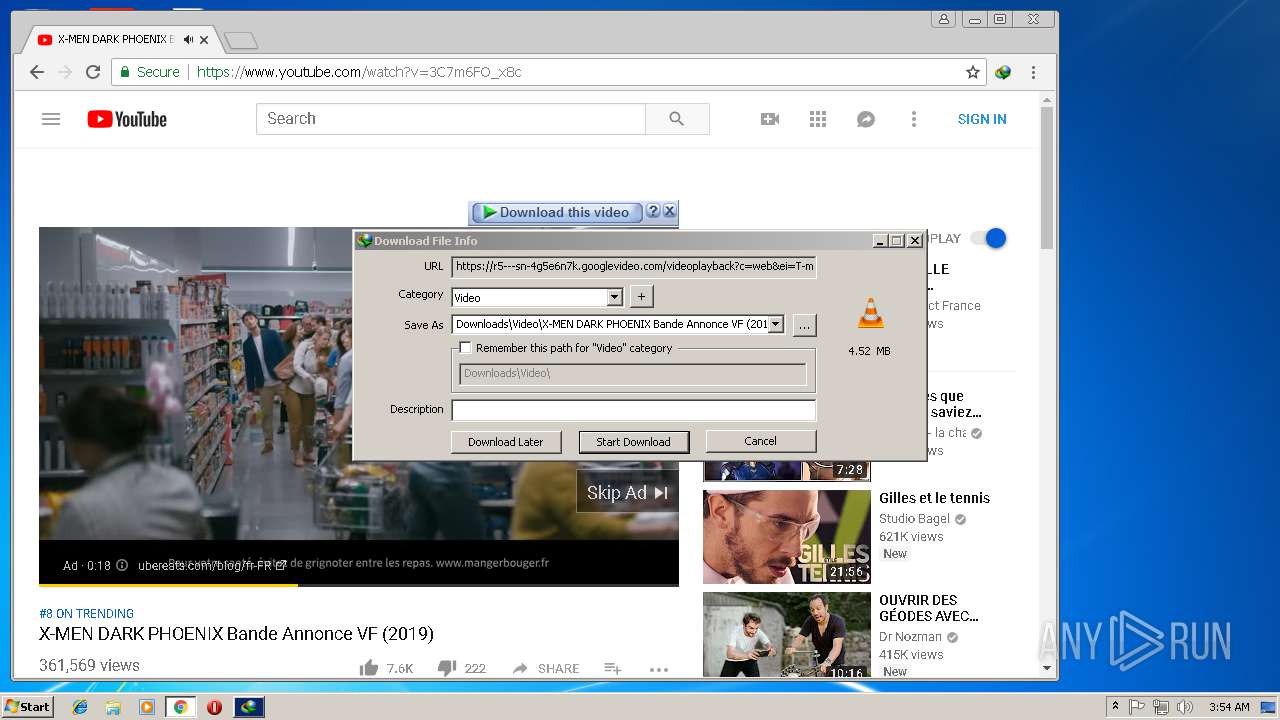This screenshot has width=1280, height=720.
Task: Open the YouTube apps grid
Action: point(818,119)
